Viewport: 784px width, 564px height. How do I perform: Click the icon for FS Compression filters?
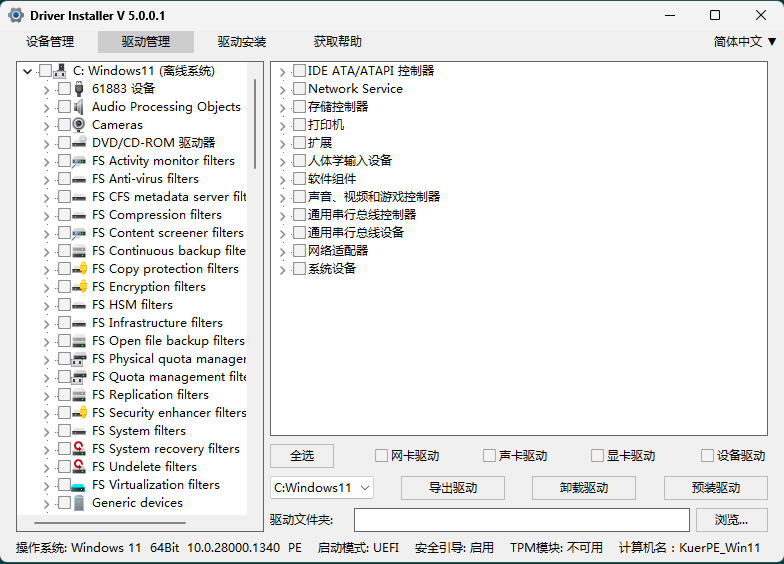(78, 216)
